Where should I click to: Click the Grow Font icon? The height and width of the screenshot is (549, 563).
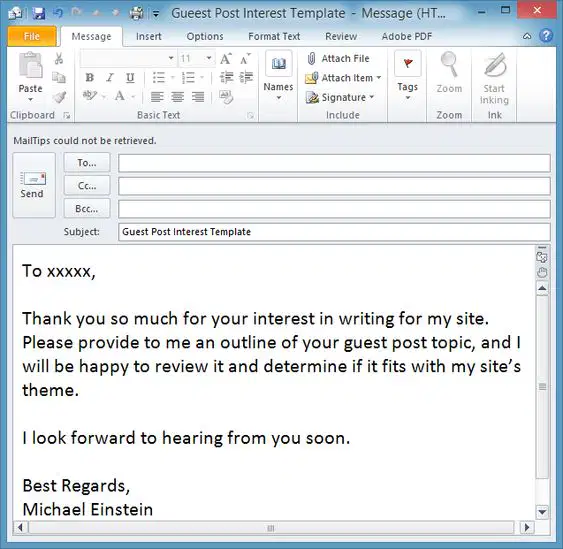click(226, 59)
